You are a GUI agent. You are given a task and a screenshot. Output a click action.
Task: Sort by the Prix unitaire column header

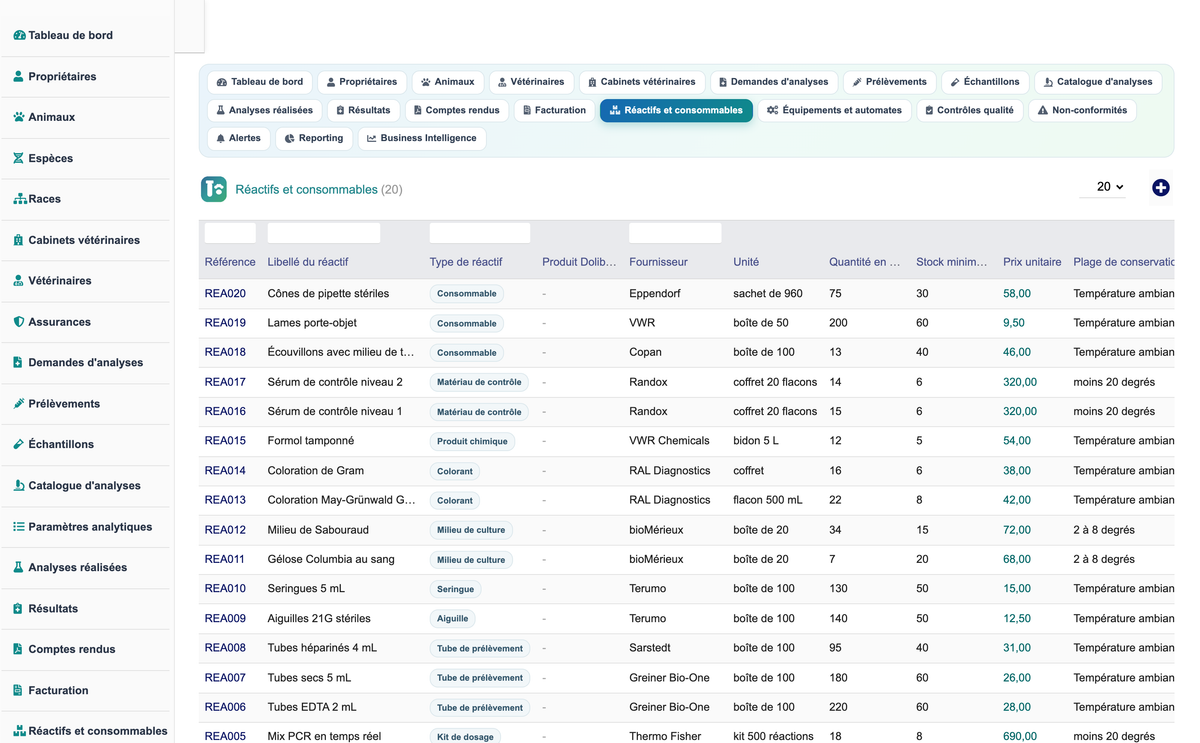pos(1032,262)
